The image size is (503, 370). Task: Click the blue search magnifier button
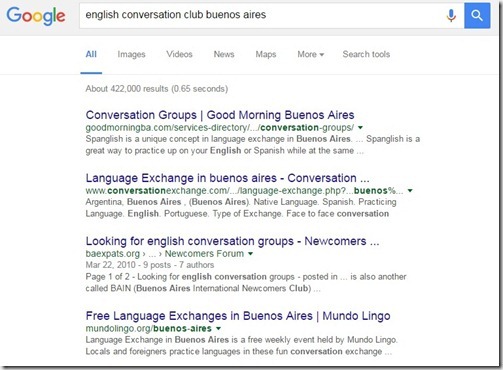point(477,15)
